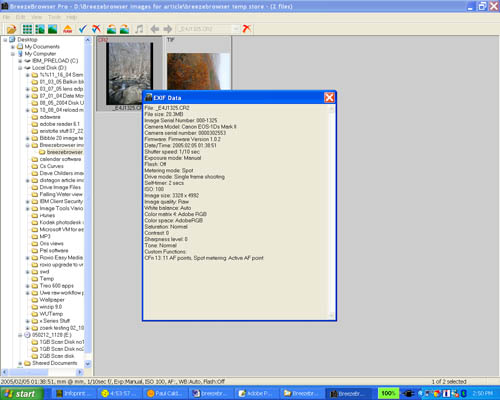Select the TIF image thumbnail
This screenshot has width=500, height=400.
pos(199,63)
